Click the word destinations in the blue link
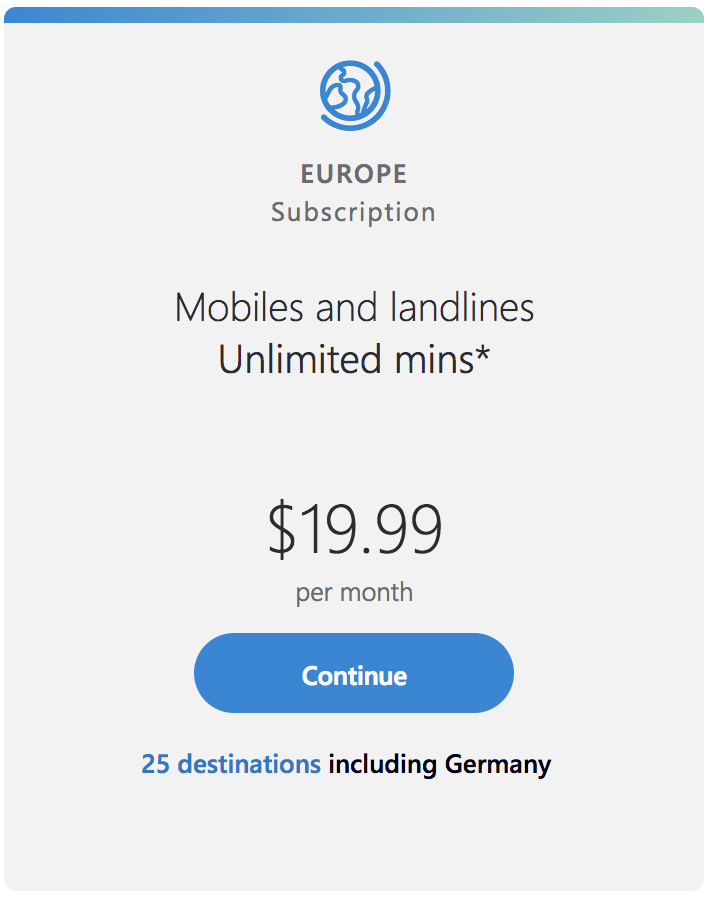707x899 pixels. coord(249,765)
